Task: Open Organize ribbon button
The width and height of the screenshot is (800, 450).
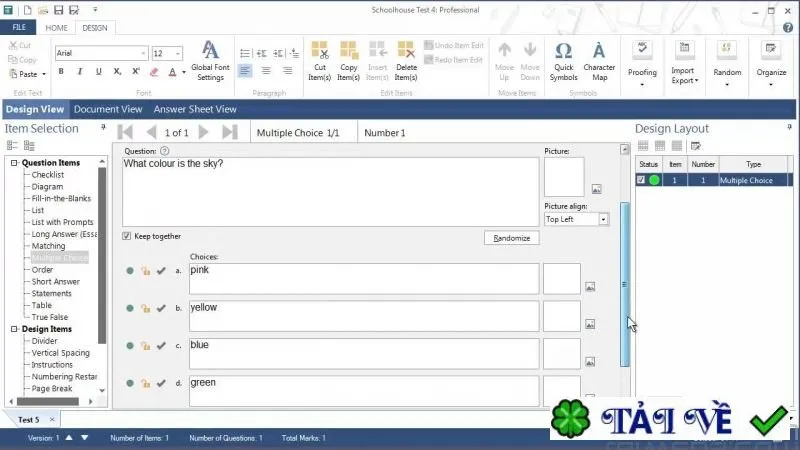Action: [x=771, y=64]
